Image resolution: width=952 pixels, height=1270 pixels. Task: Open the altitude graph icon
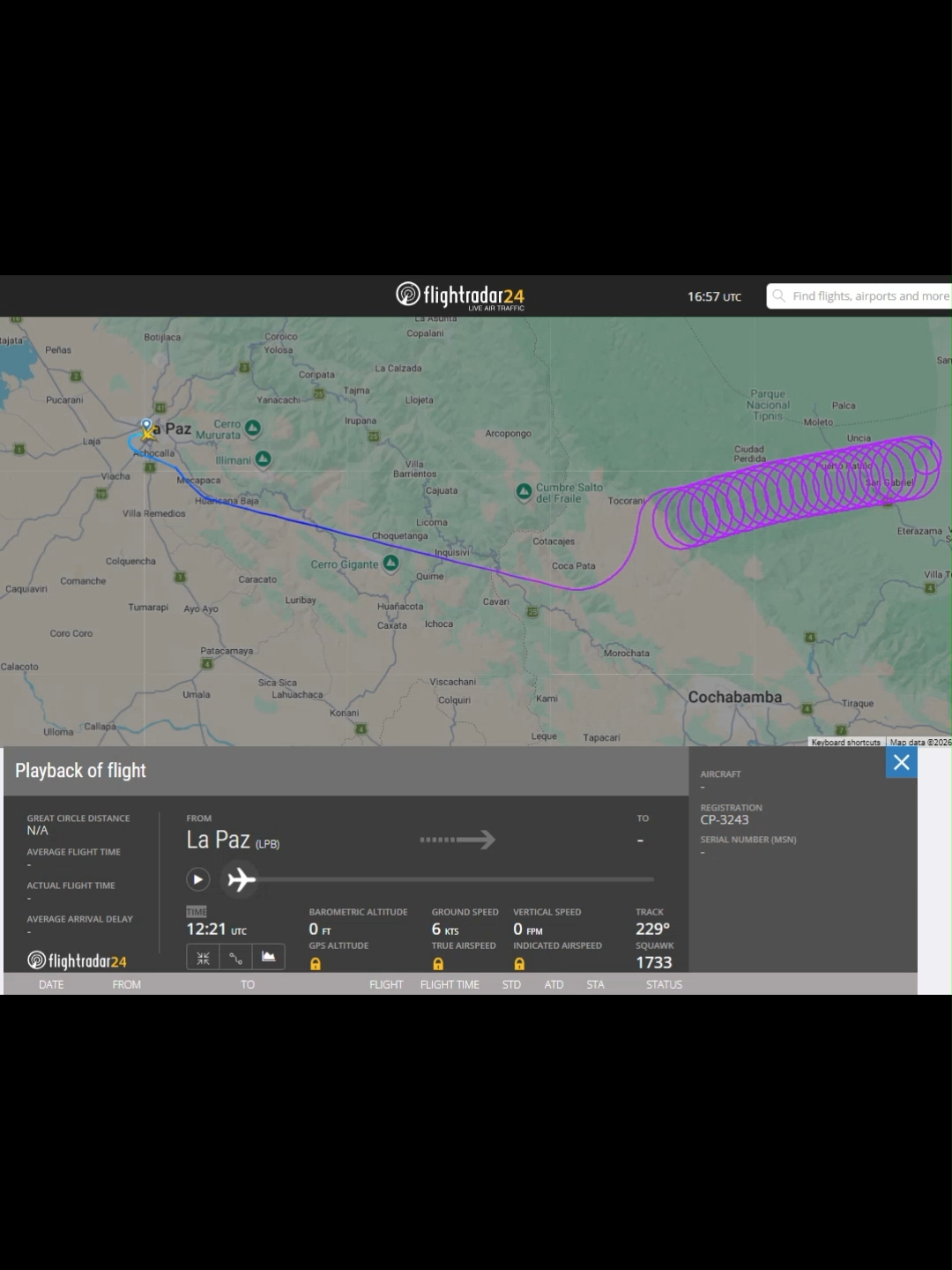pos(268,958)
